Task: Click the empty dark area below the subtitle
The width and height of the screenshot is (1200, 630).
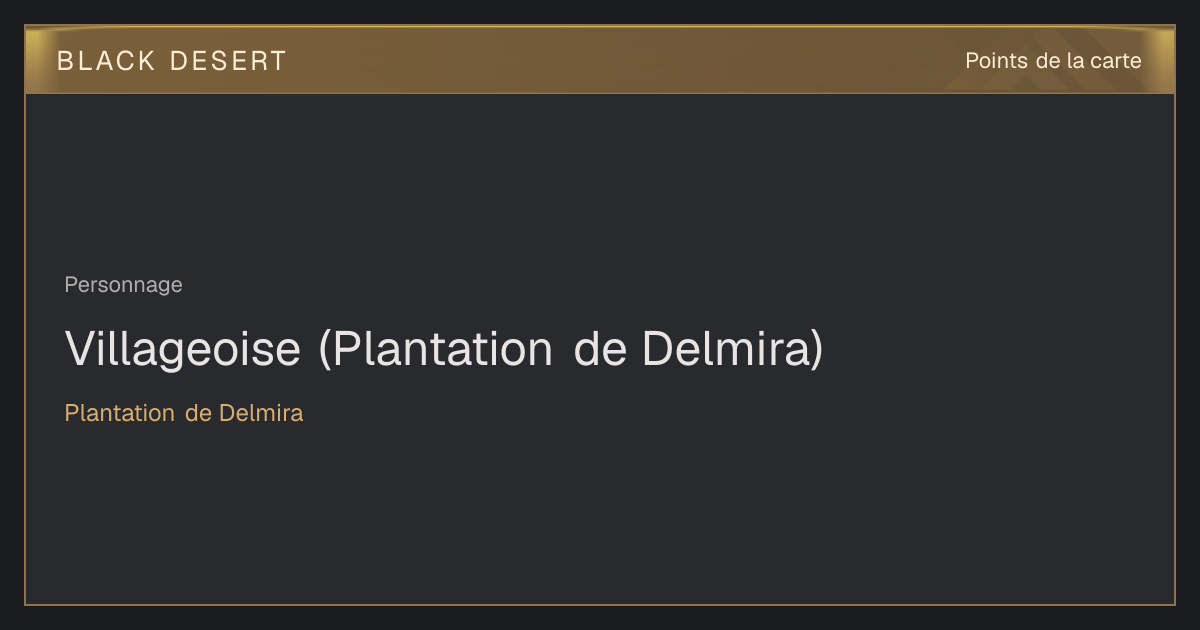Action: pyautogui.click(x=600, y=515)
